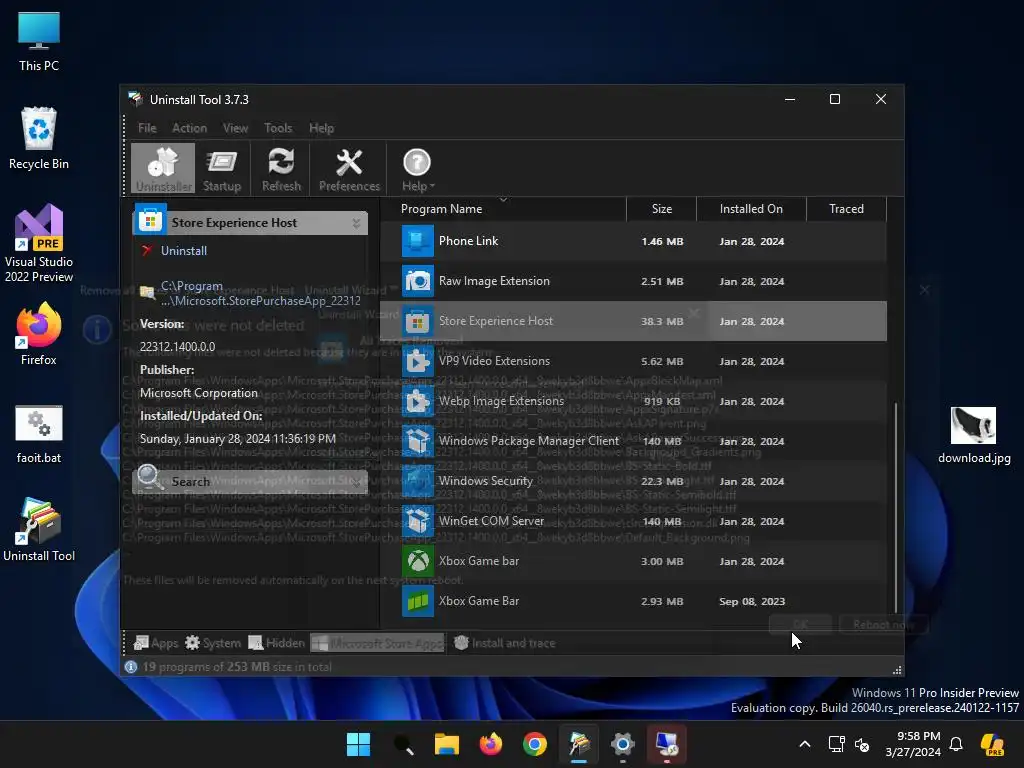Open the notification bell in system tray
The height and width of the screenshot is (768, 1024).
click(x=956, y=744)
